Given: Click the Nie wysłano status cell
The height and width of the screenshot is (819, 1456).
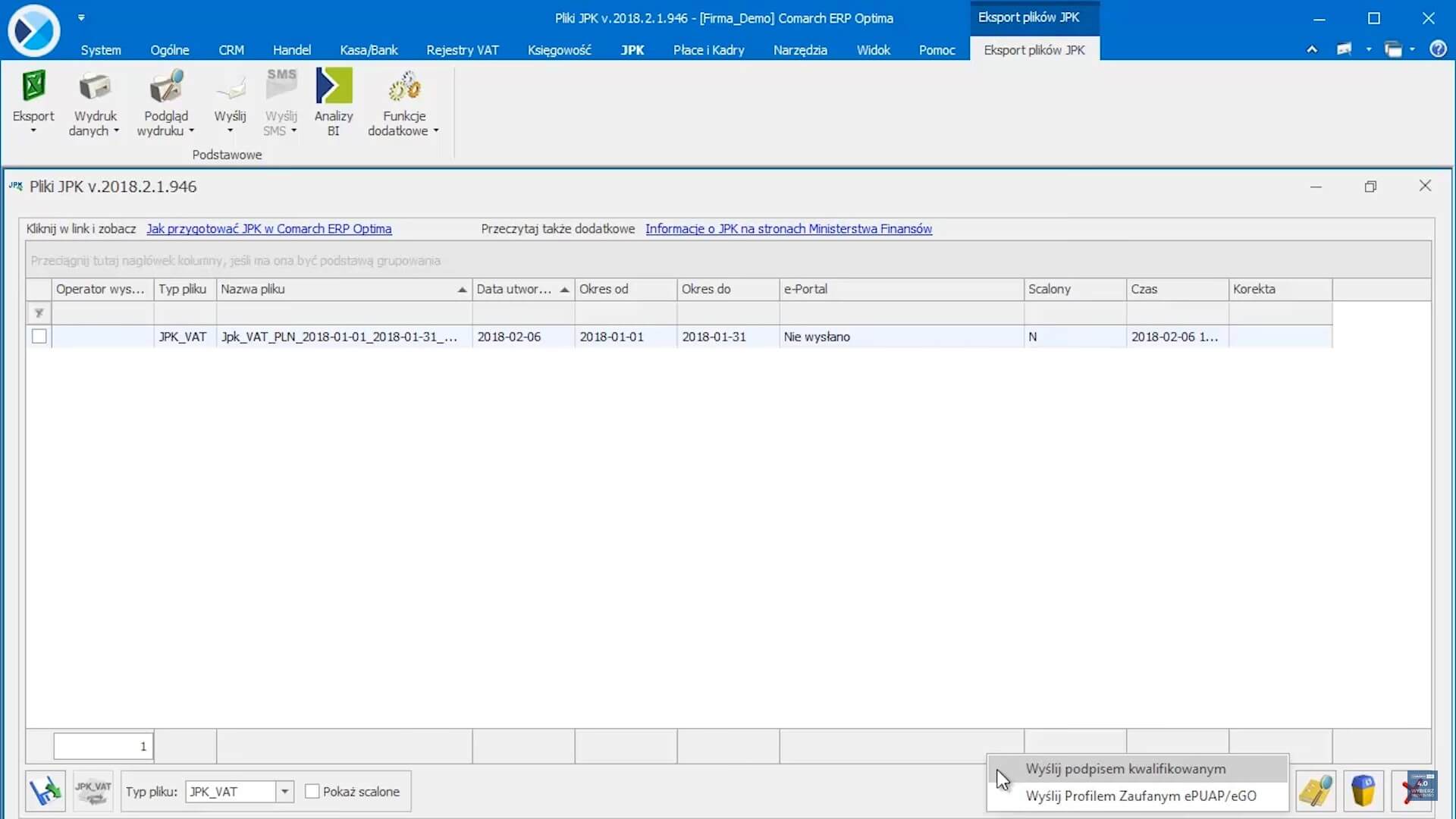Looking at the screenshot, I should pos(902,337).
